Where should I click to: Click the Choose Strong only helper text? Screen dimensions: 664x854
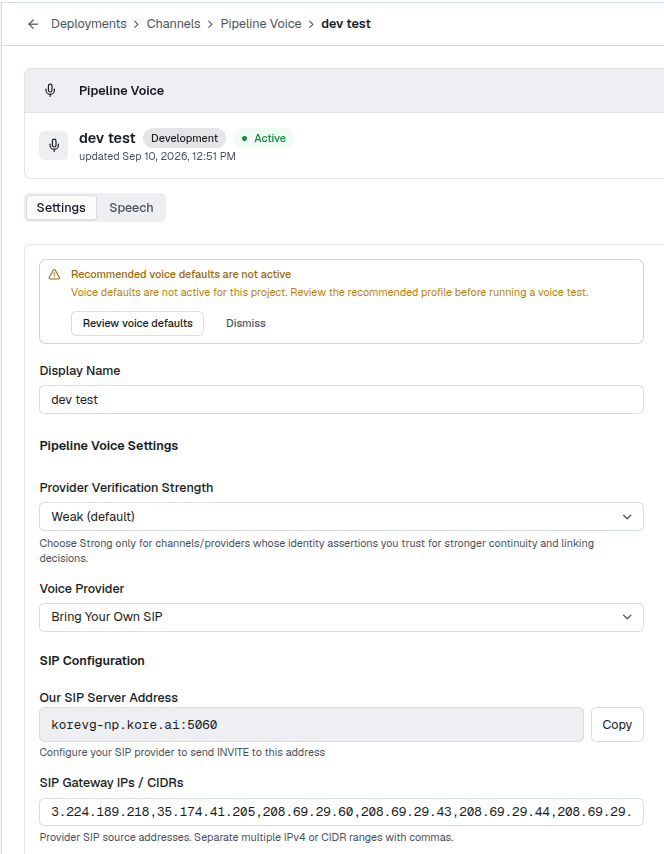click(317, 551)
